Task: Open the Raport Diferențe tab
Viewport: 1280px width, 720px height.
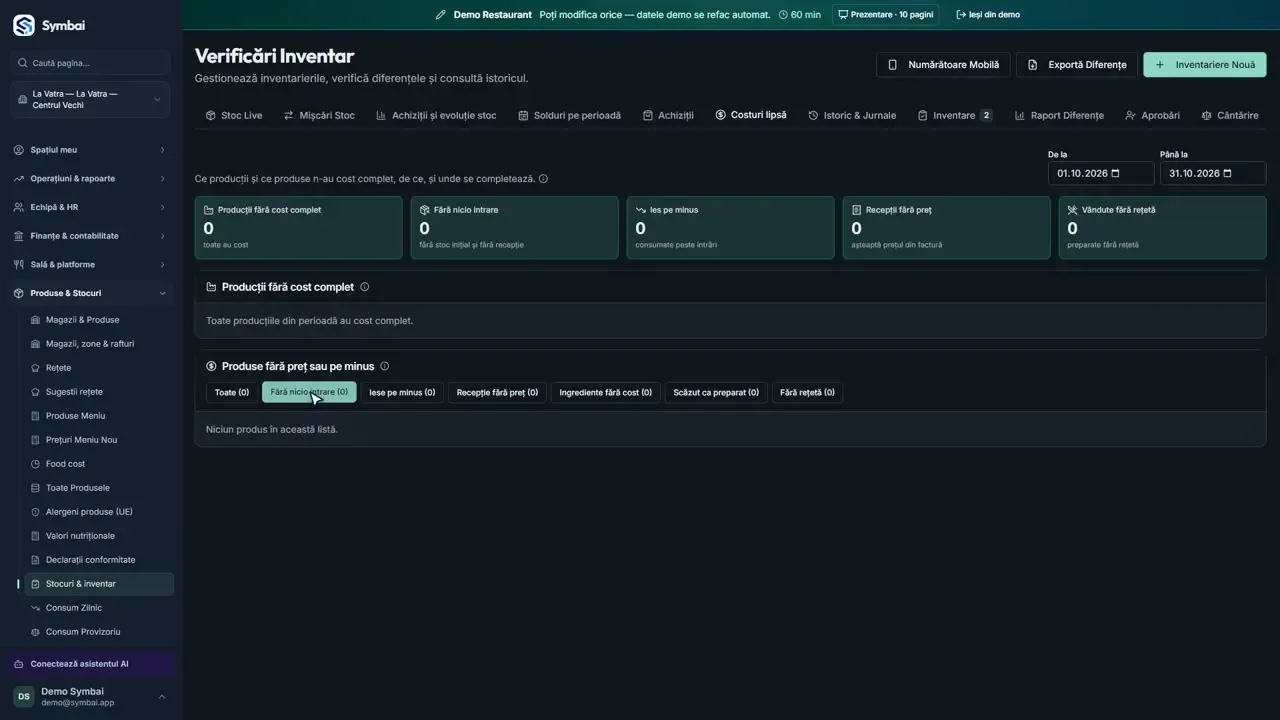Action: 1059,116
